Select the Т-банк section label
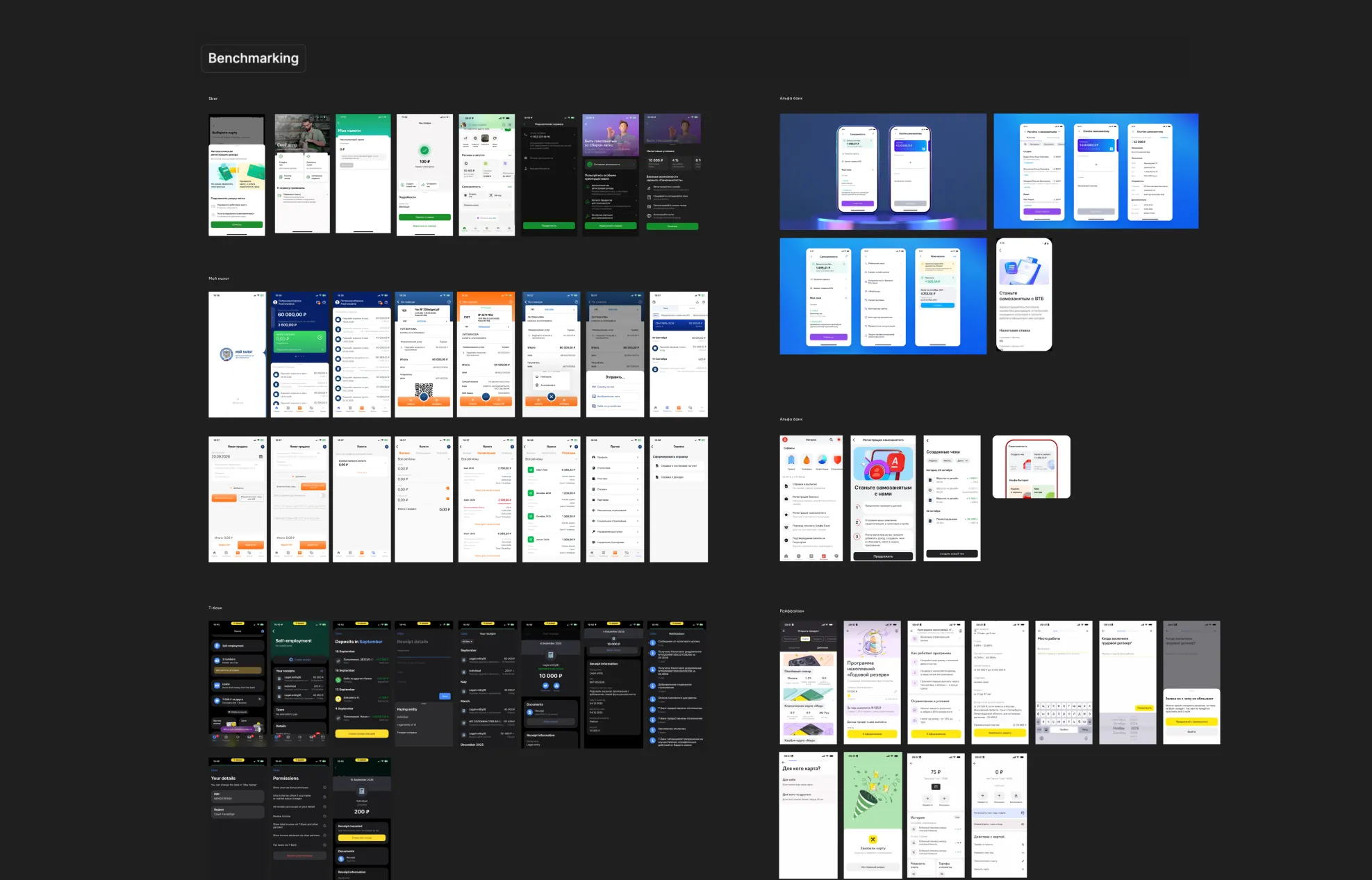Image resolution: width=1372 pixels, height=880 pixels. click(x=215, y=608)
